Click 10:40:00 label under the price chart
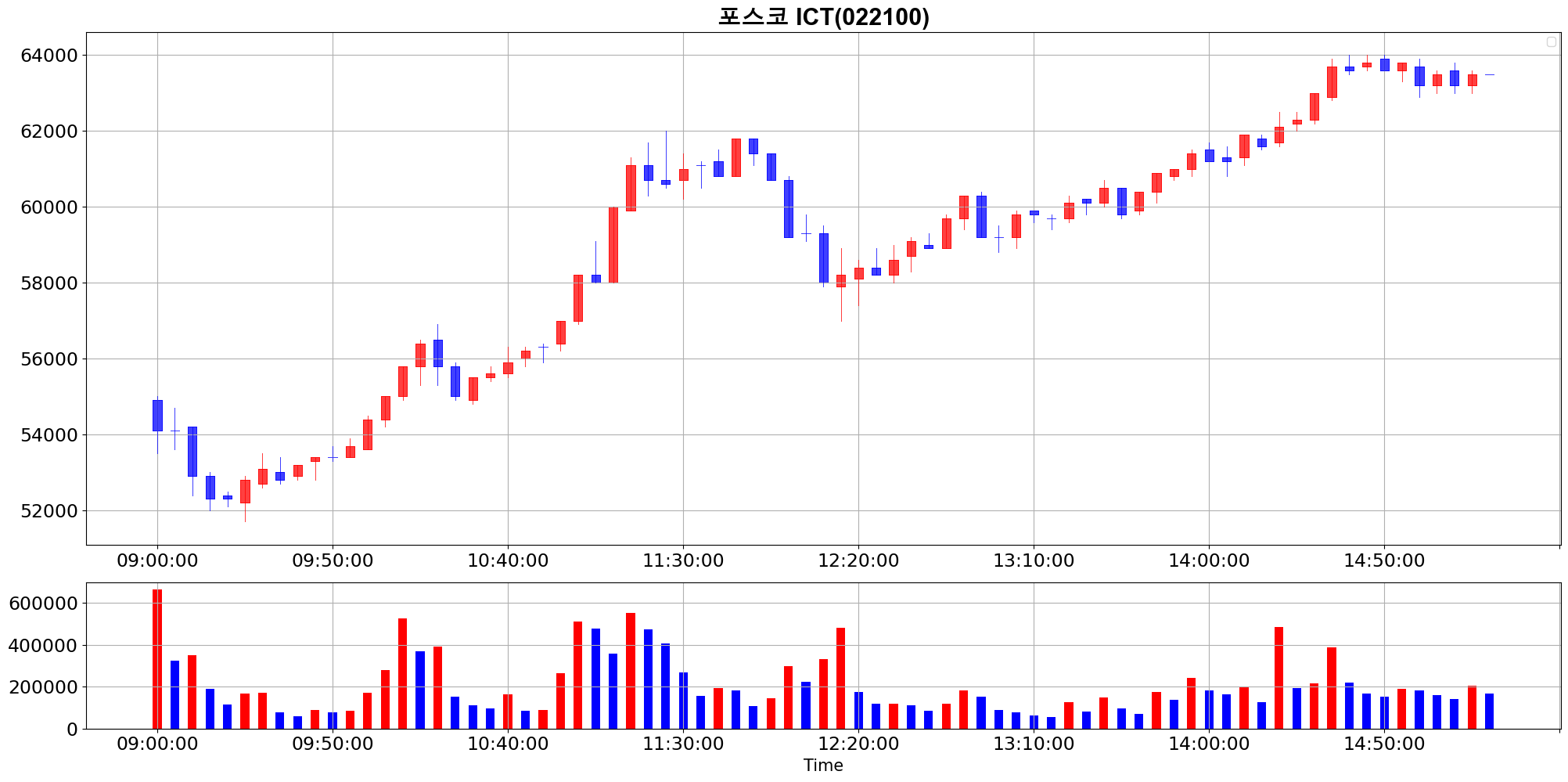Viewport: 1568px width, 782px height. (x=508, y=560)
